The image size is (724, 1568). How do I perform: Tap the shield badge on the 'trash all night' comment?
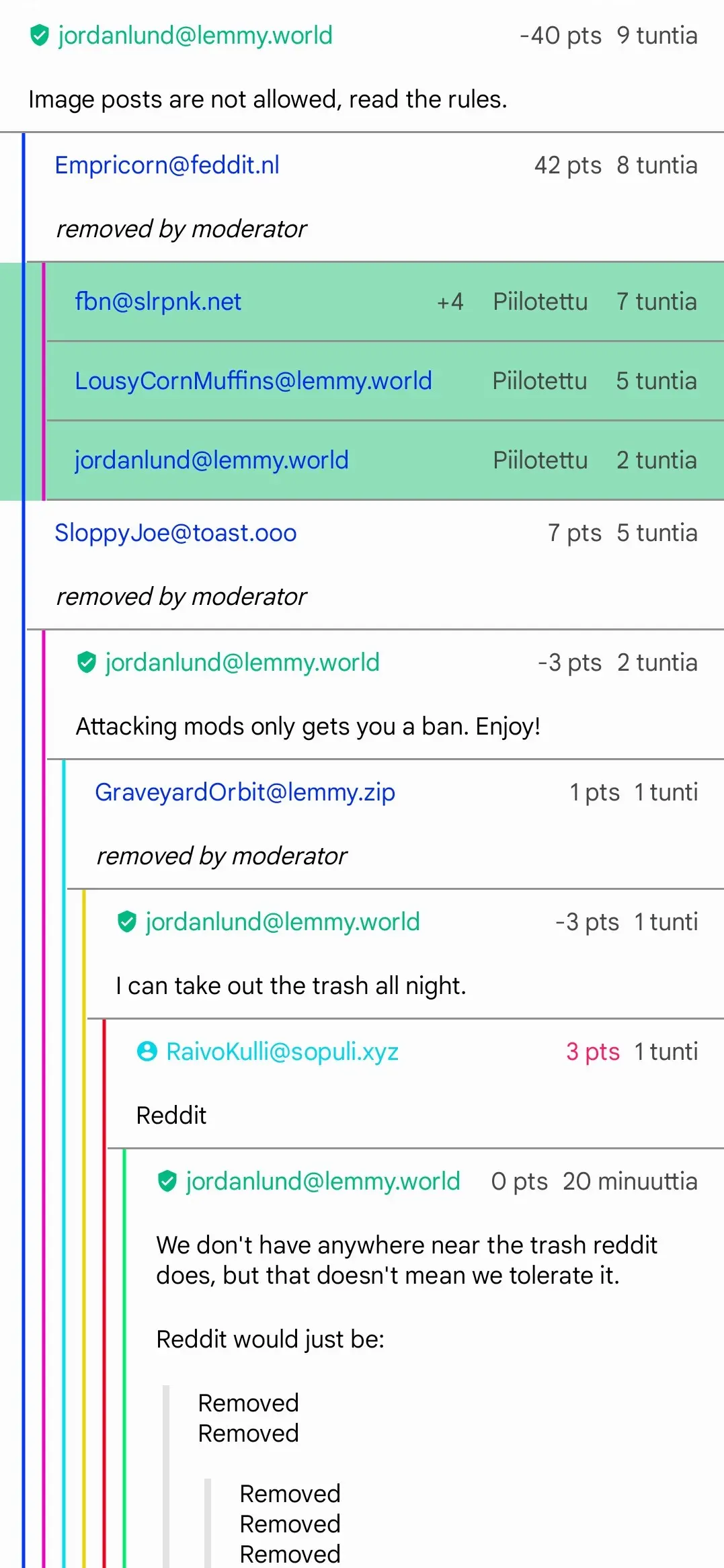[127, 922]
